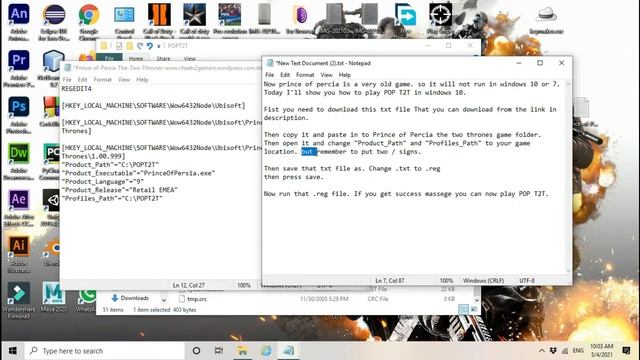Open Control Panel desktop icon
The image size is (640, 360).
point(124,20)
